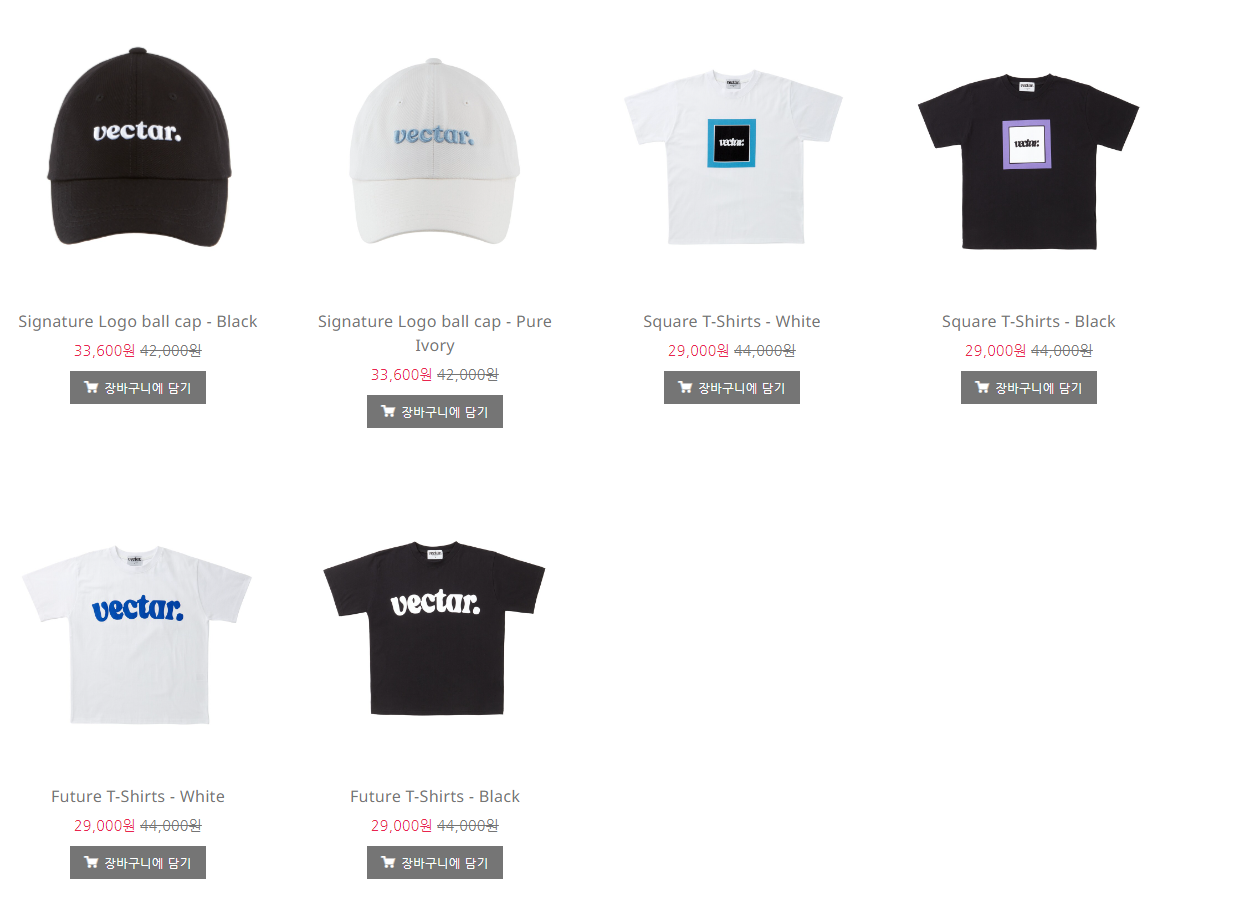Add Square T-Shirts White to cart button

click(732, 388)
